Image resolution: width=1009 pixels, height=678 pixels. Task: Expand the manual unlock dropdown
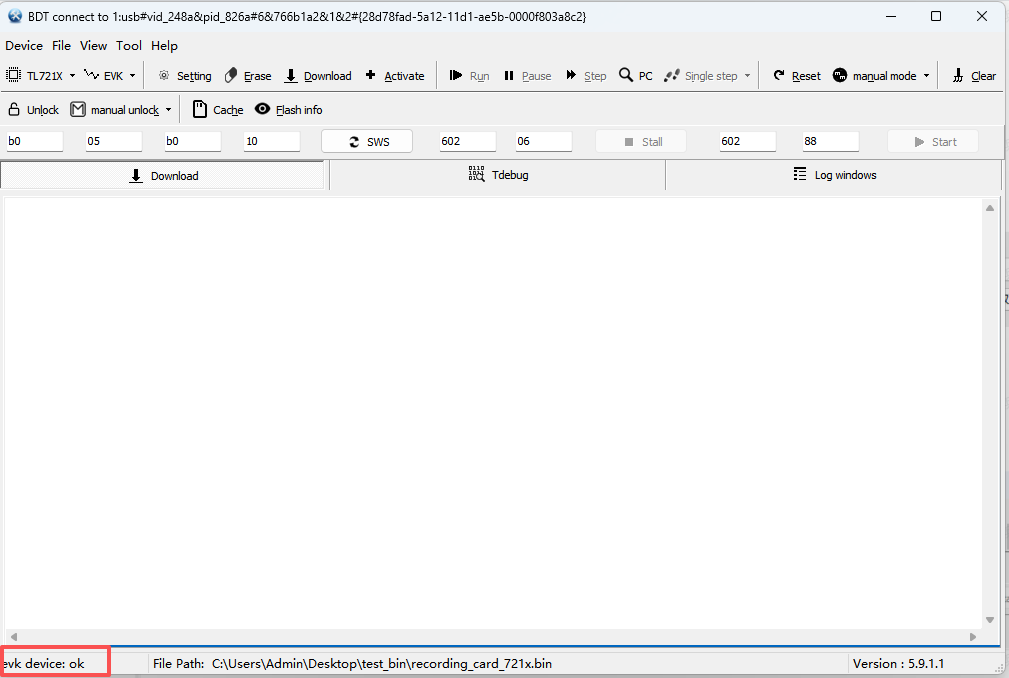(169, 109)
